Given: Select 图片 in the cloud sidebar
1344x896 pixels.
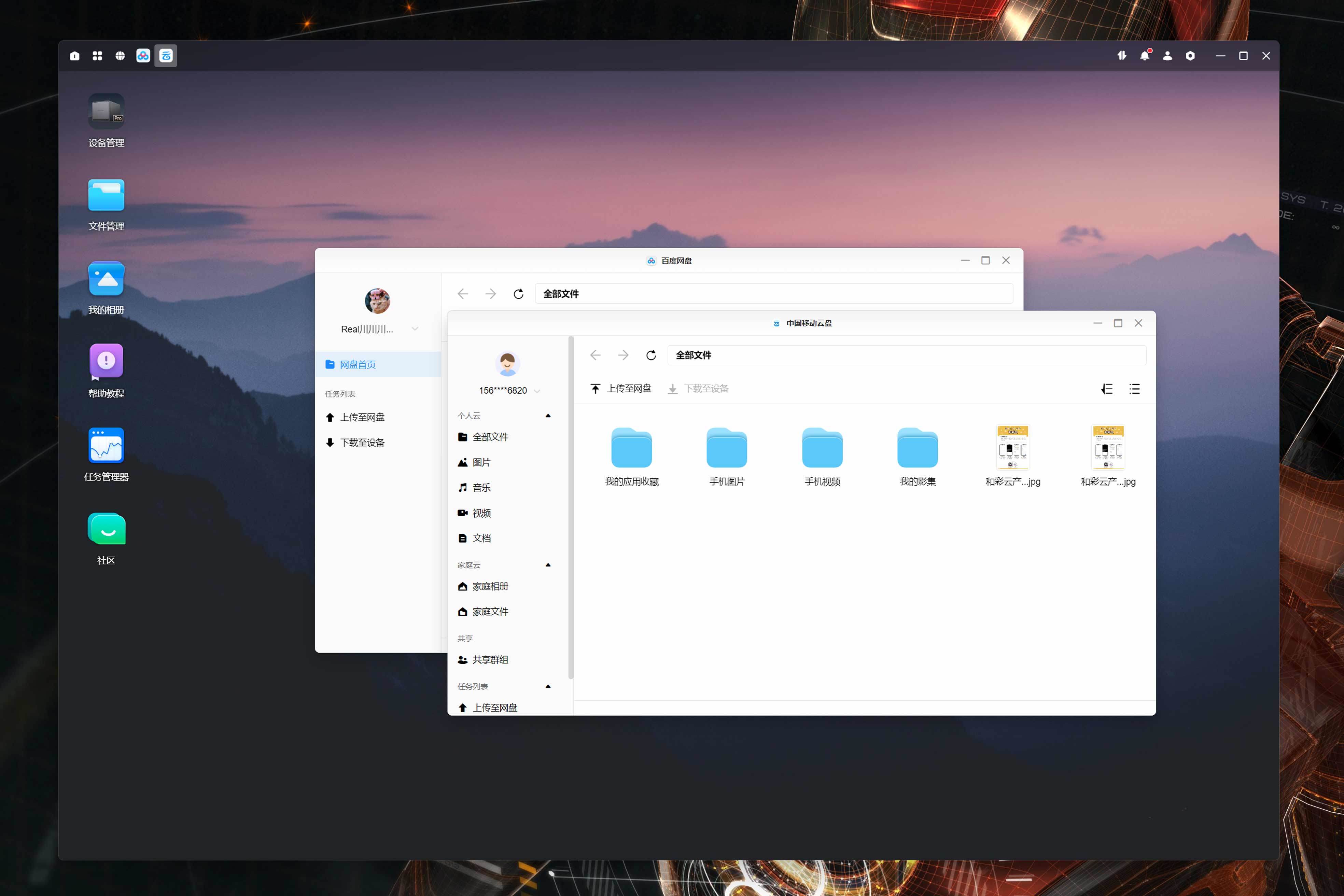Looking at the screenshot, I should 481,462.
